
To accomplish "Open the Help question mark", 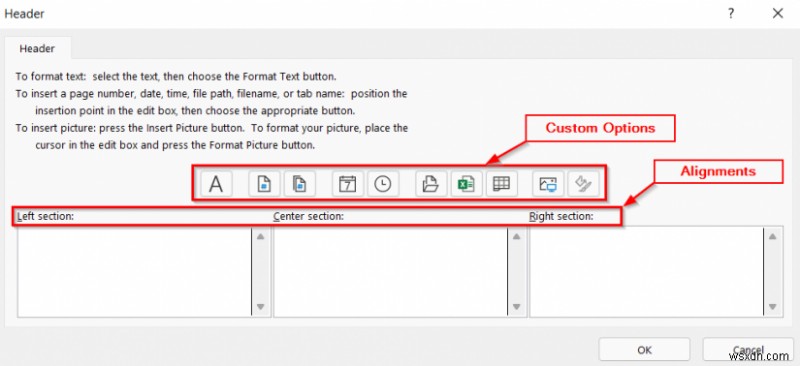I will coord(731,14).
